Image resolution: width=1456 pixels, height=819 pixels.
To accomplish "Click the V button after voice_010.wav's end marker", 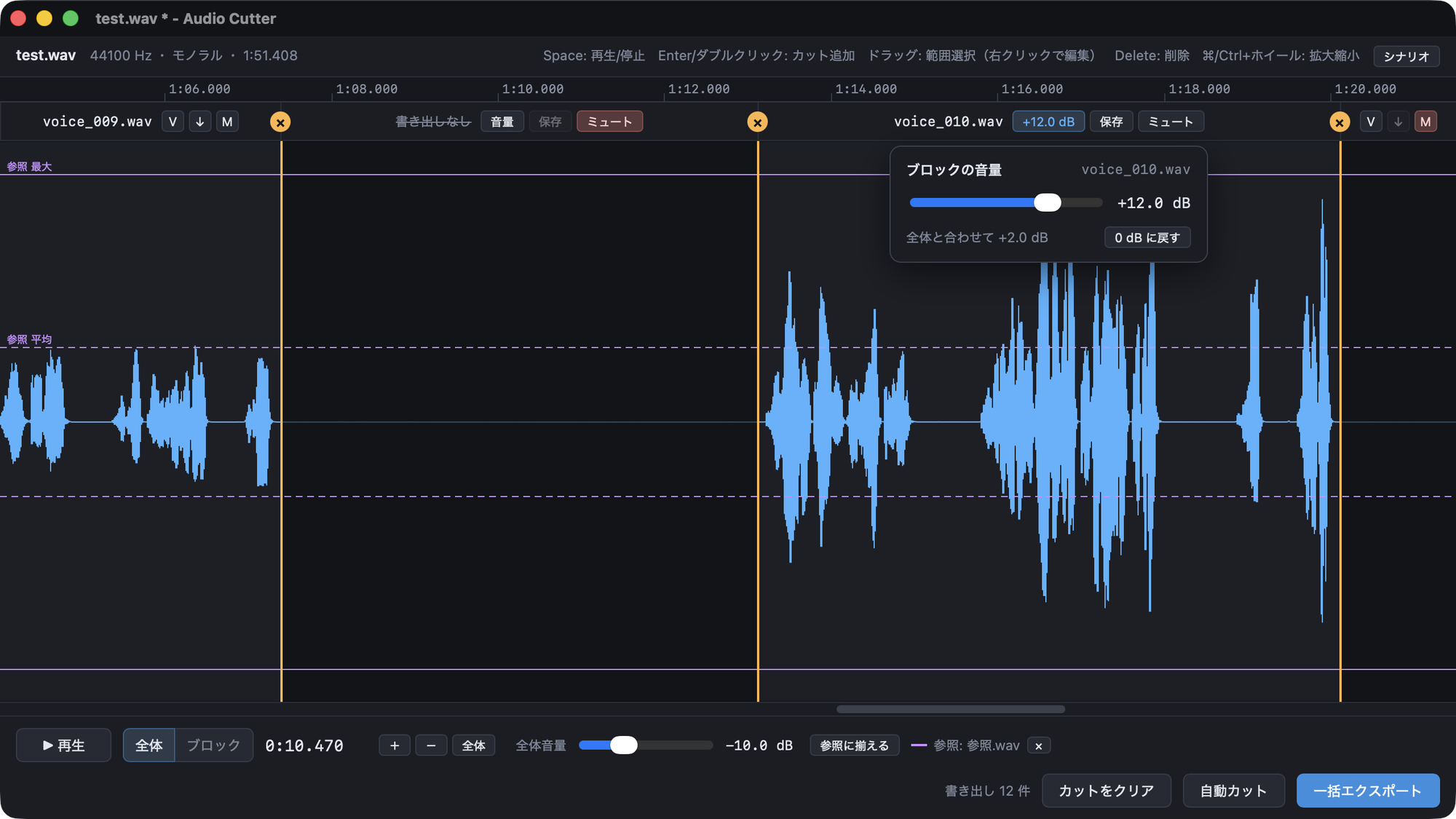I will pyautogui.click(x=1371, y=122).
